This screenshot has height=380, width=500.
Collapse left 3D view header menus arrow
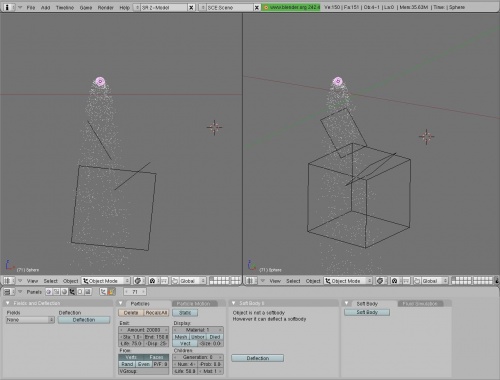click(20, 281)
